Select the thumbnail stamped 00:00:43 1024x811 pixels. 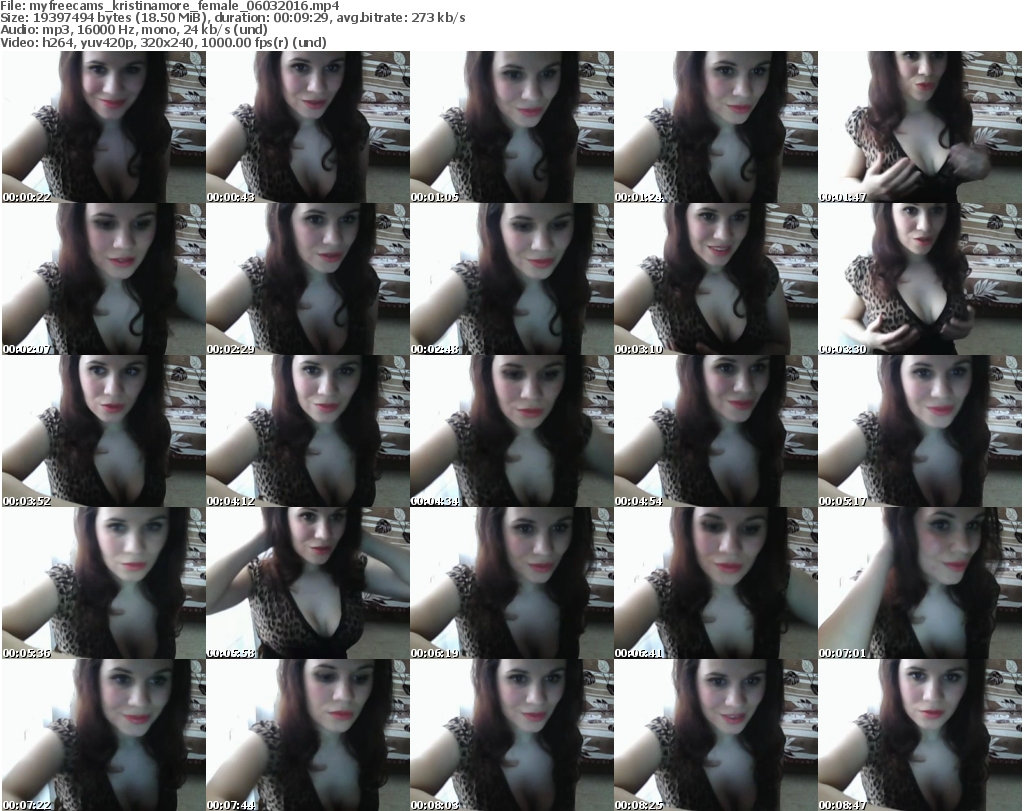point(308,127)
